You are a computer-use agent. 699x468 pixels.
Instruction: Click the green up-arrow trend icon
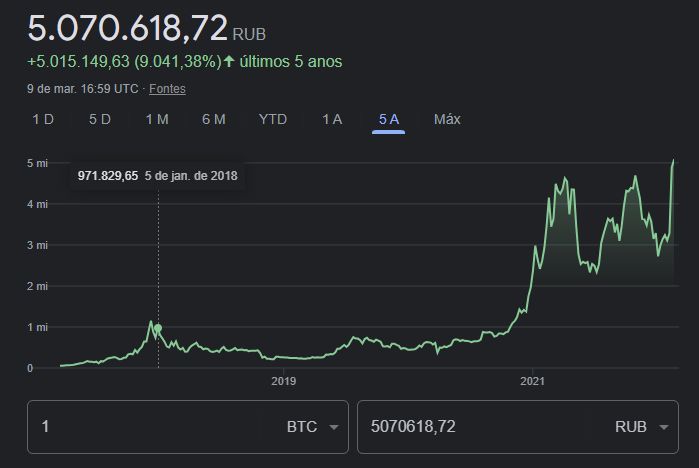(229, 61)
